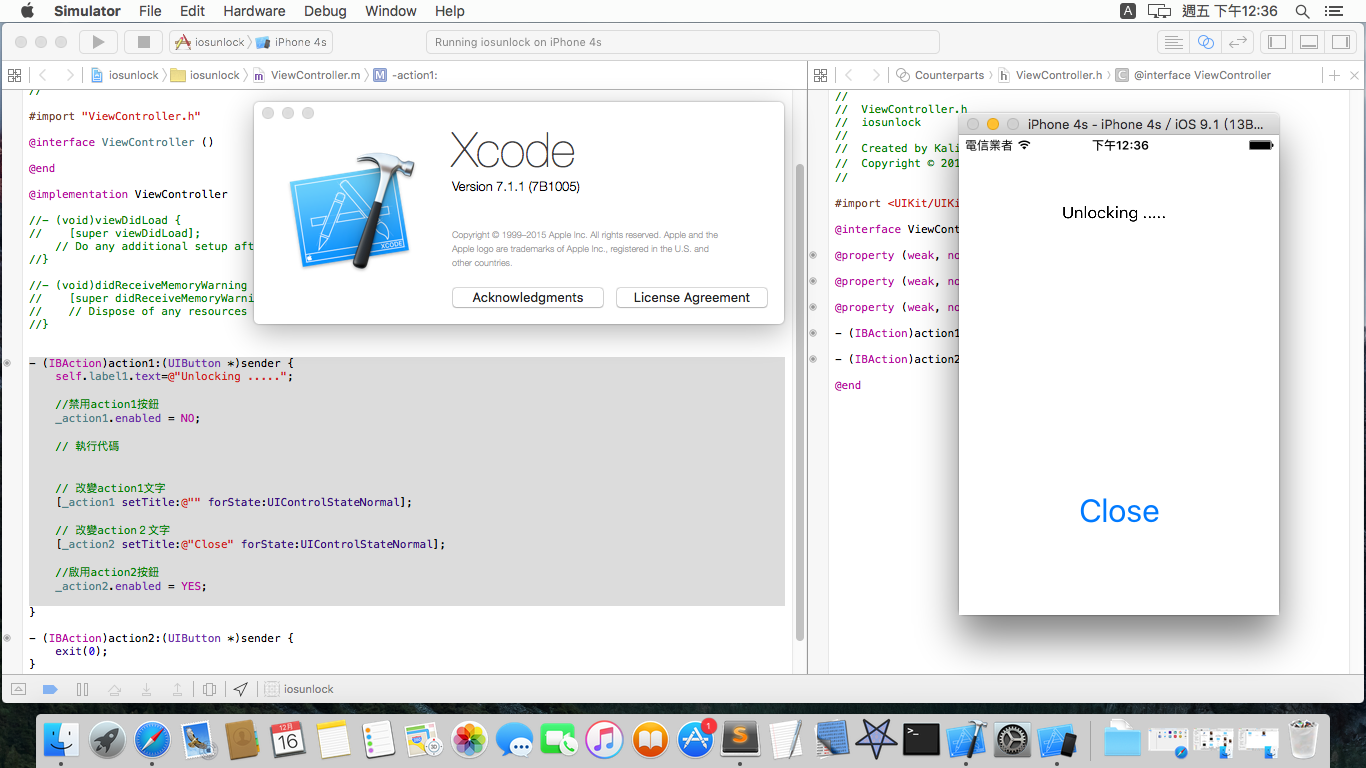Open the Help menu
The width and height of the screenshot is (1366, 768).
coord(450,11)
